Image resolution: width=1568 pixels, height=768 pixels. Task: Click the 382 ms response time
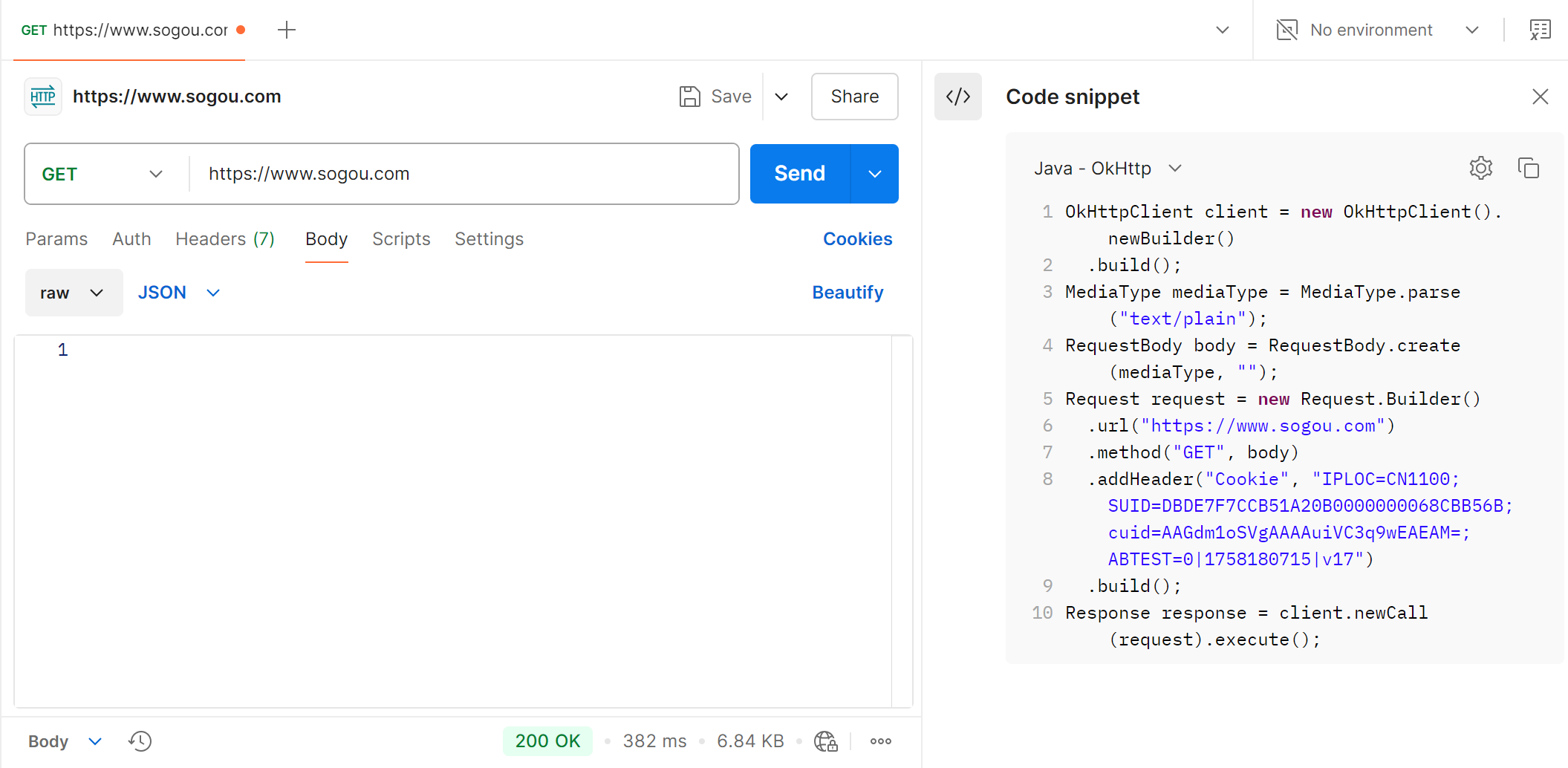[654, 741]
